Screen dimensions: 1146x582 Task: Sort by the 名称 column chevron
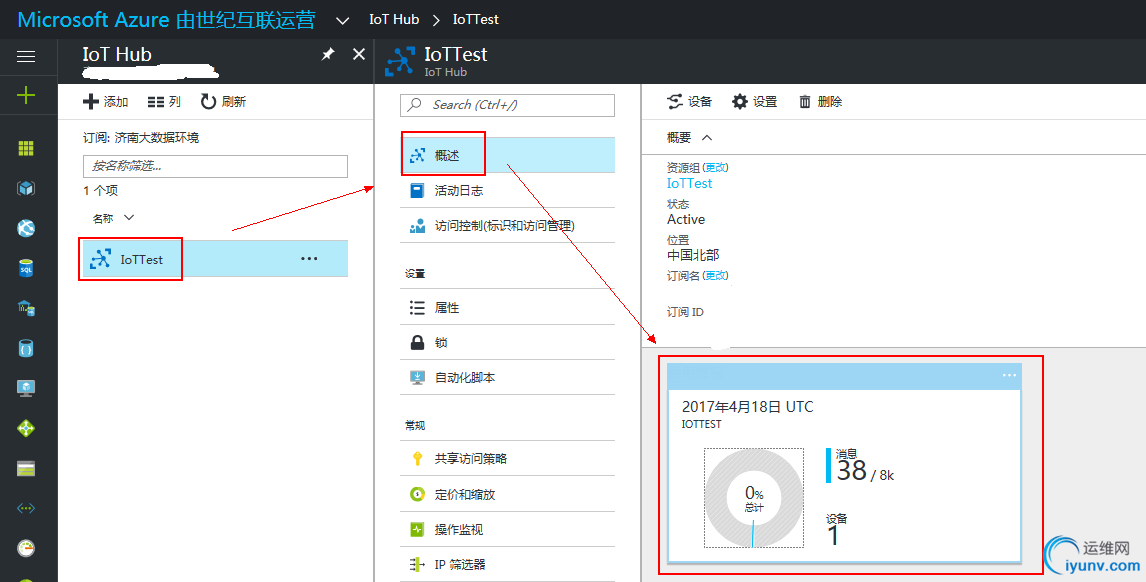point(129,218)
